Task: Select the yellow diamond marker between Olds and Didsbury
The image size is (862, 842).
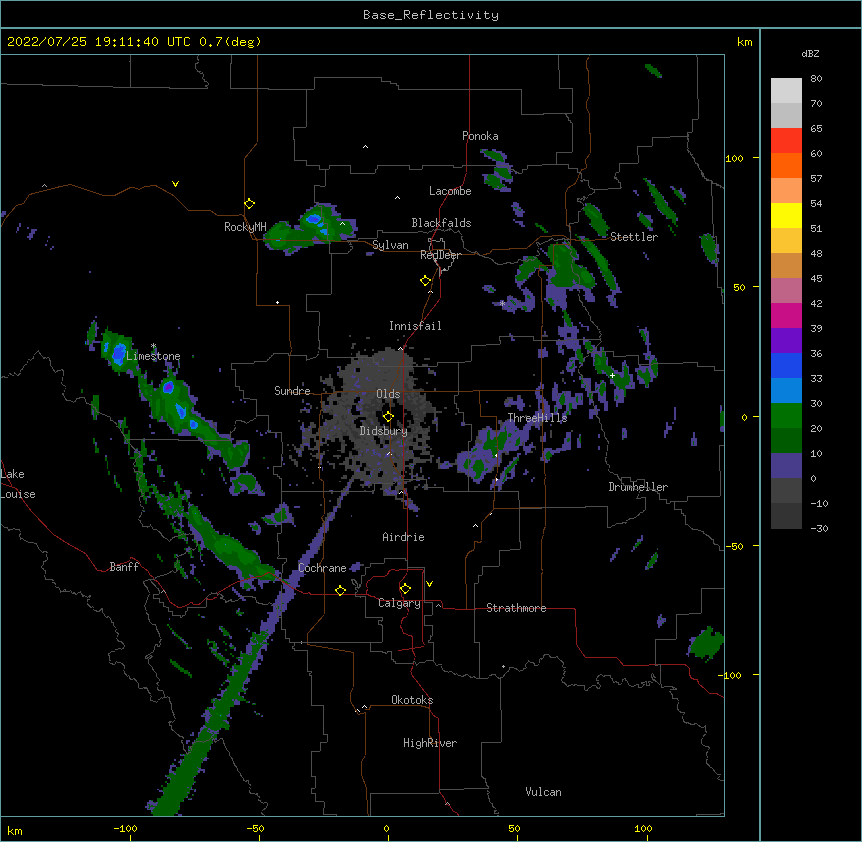Action: pos(388,416)
